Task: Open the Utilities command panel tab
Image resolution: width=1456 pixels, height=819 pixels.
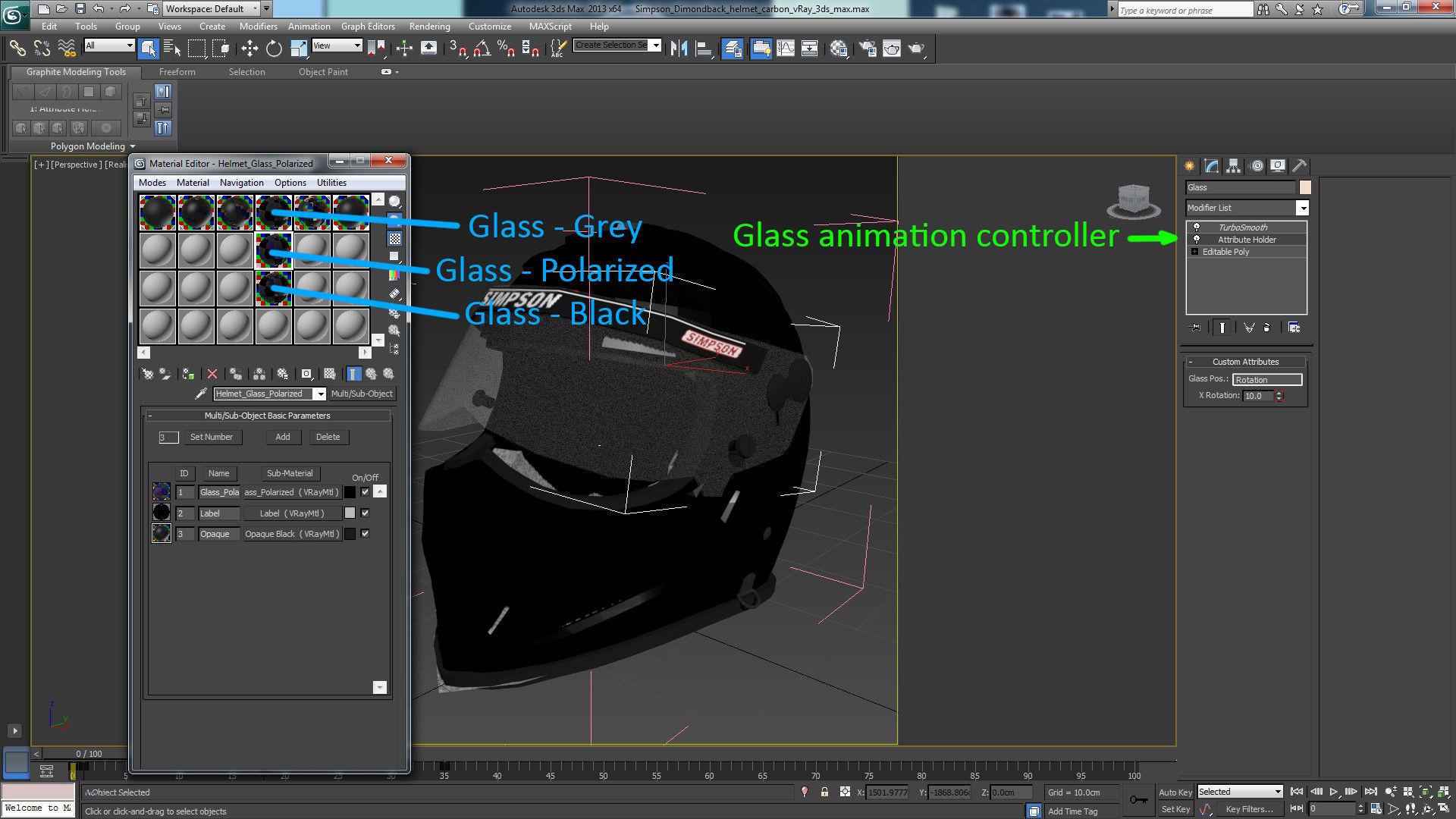Action: 1300,165
